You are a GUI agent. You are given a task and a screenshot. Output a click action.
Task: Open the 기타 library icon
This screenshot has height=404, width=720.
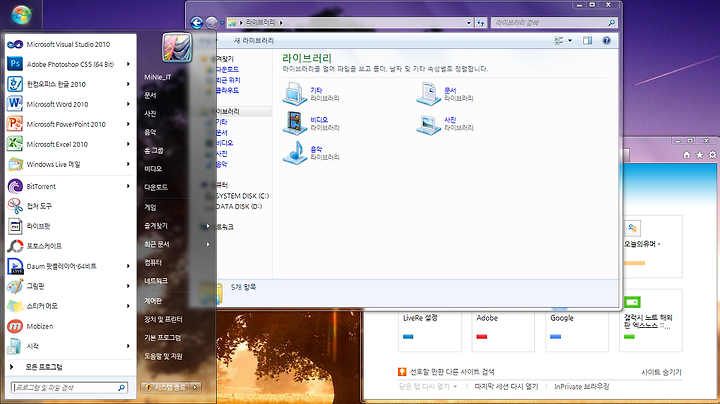(294, 94)
